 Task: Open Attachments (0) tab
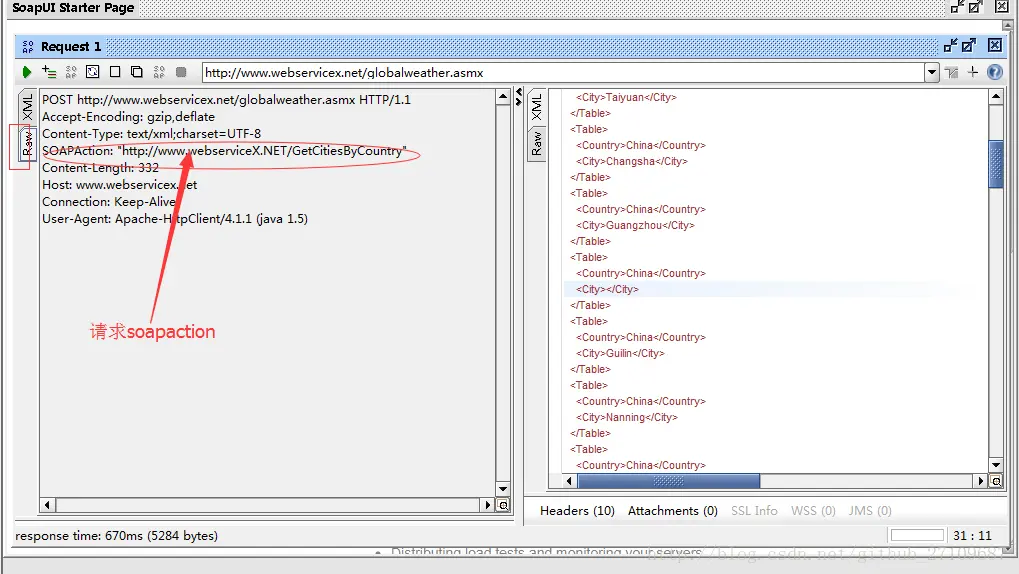673,511
